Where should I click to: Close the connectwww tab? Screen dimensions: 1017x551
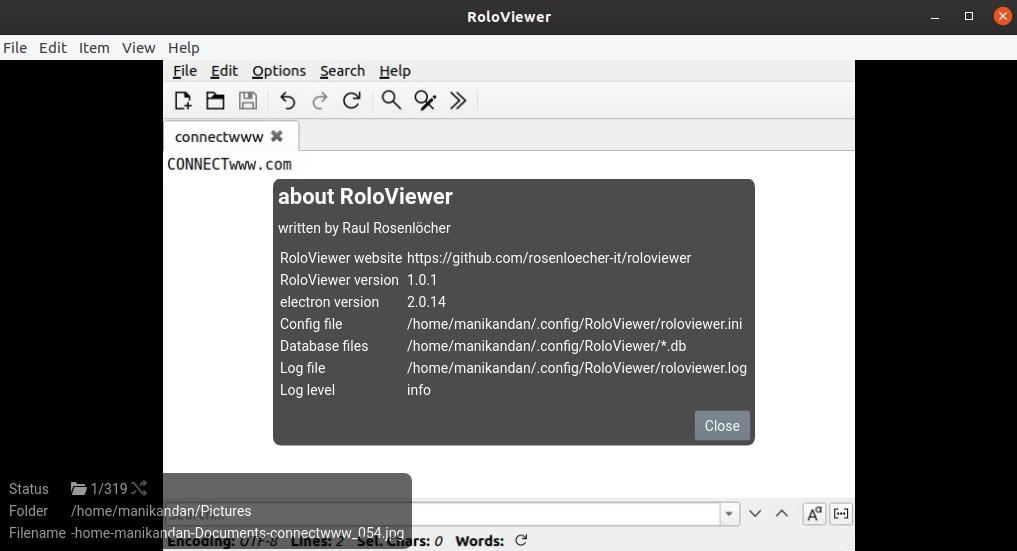point(277,136)
